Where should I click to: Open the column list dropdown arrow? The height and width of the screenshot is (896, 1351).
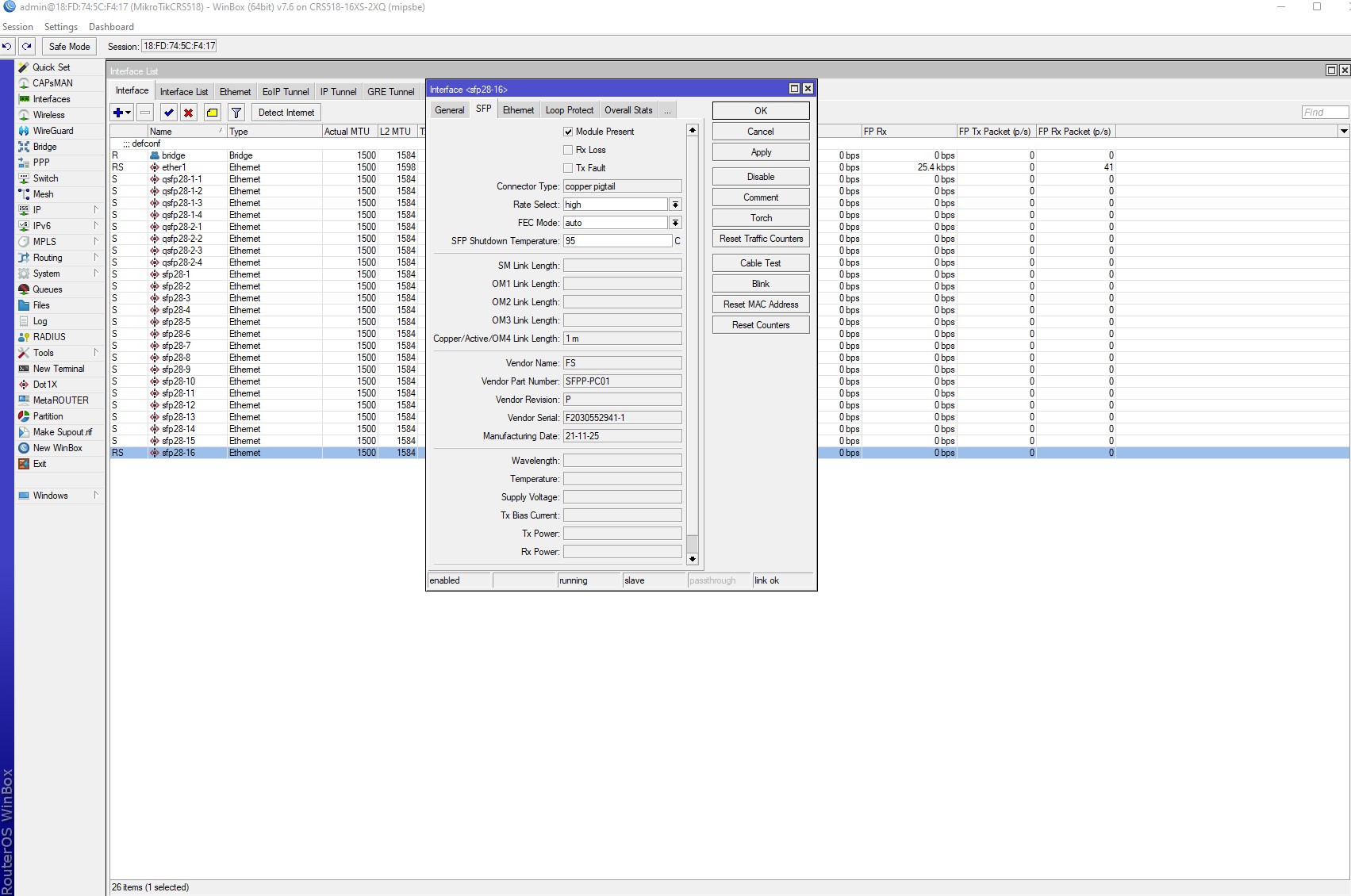(x=1343, y=132)
